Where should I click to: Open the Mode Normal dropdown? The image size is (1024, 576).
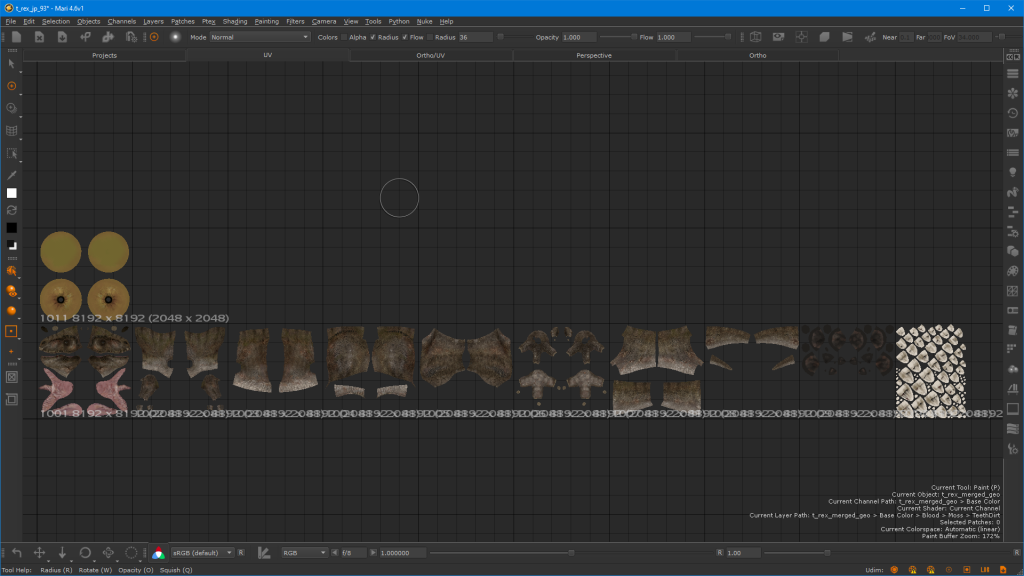[x=260, y=37]
